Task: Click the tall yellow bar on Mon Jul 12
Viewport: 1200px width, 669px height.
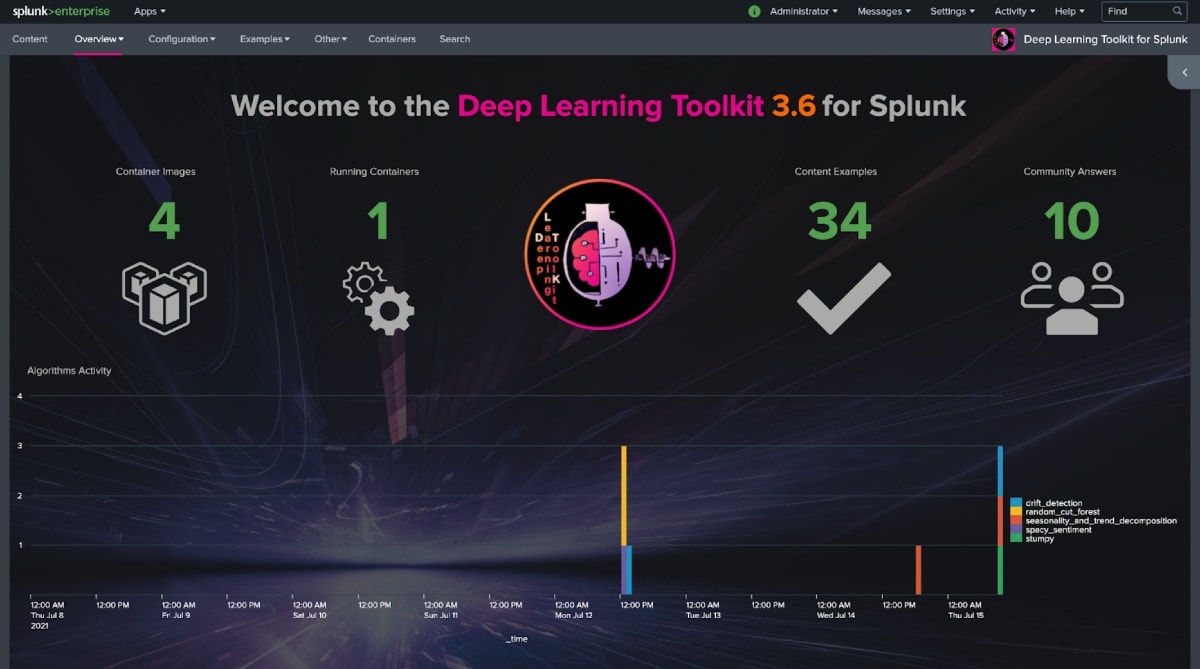Action: pos(624,495)
